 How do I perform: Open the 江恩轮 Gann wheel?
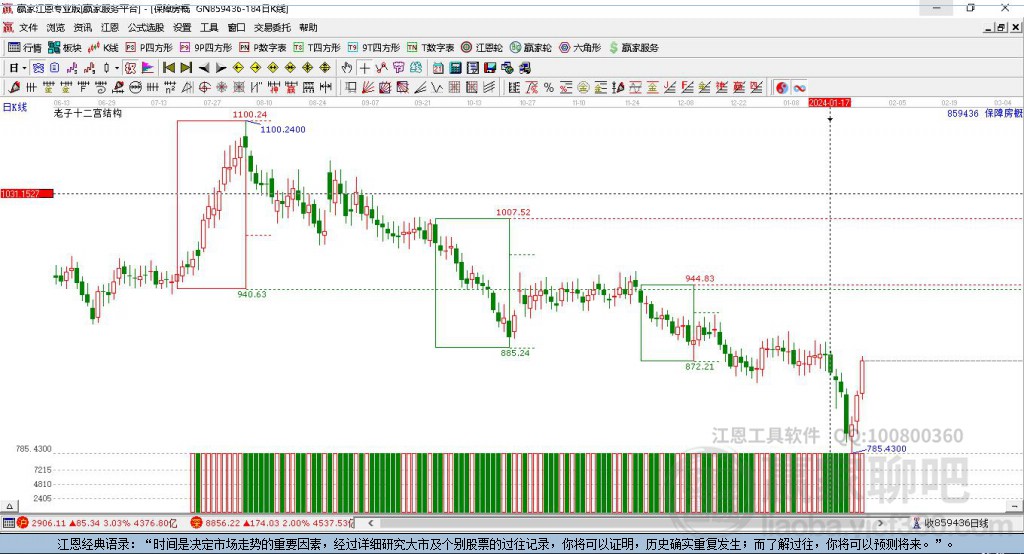point(482,48)
